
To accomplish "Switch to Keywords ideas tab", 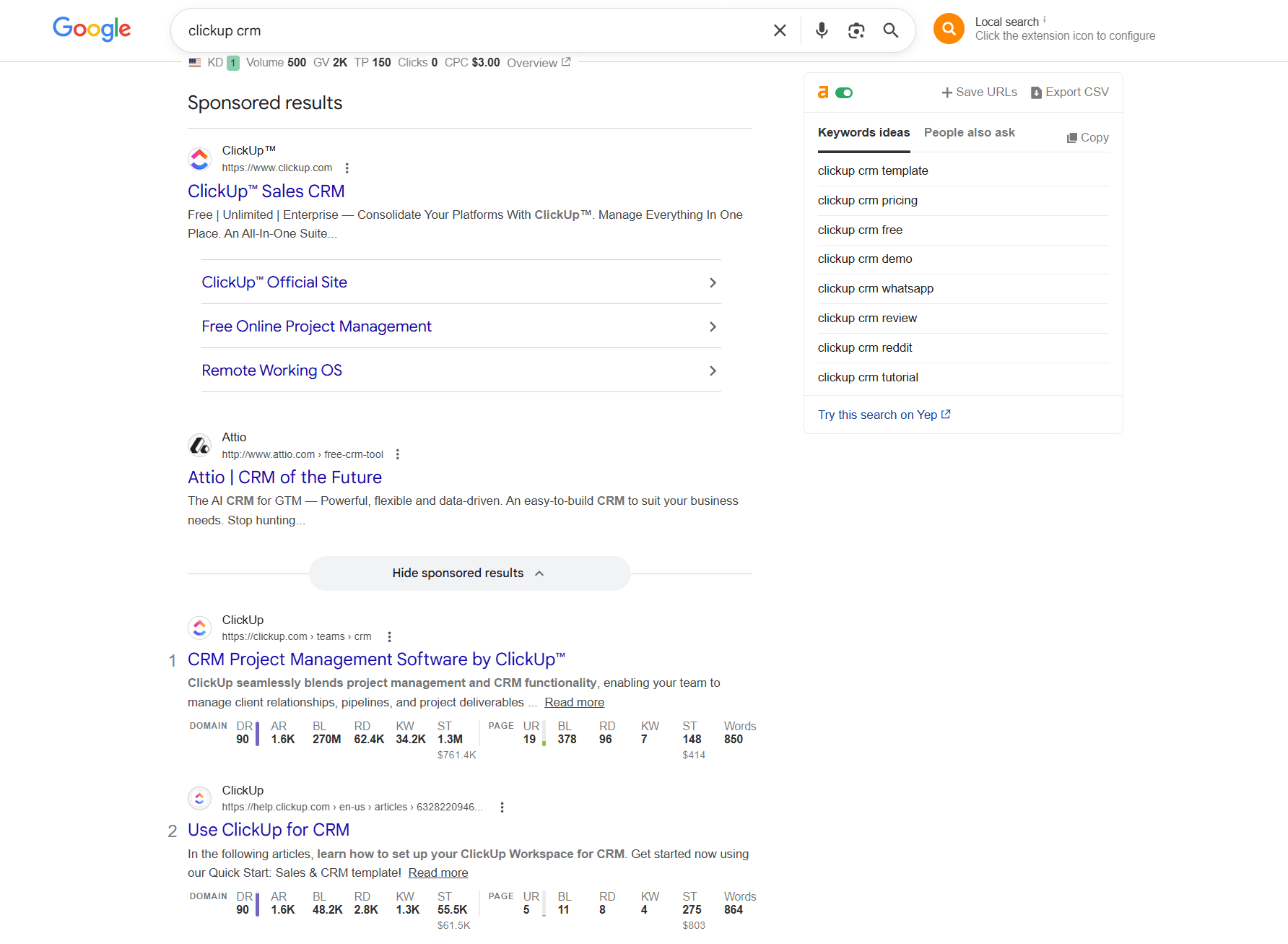I will tap(863, 133).
